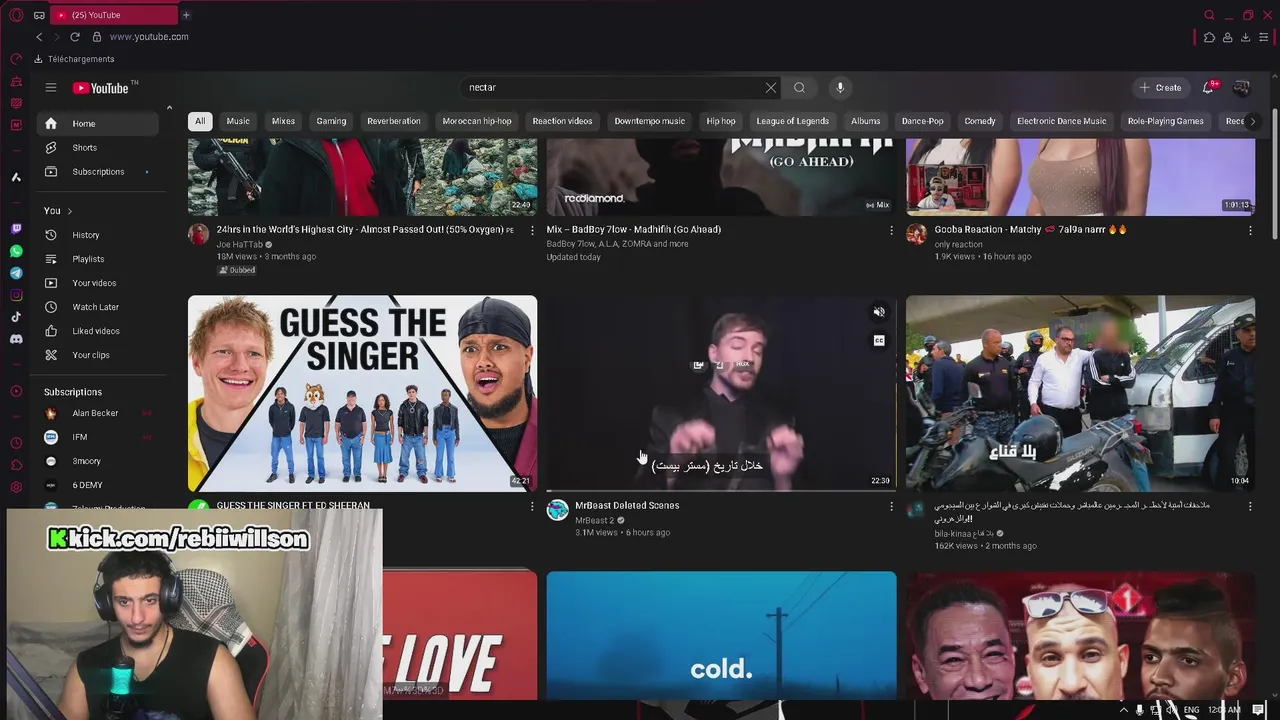Open MrBeast 2 channel link
The image size is (1280, 720).
click(594, 520)
